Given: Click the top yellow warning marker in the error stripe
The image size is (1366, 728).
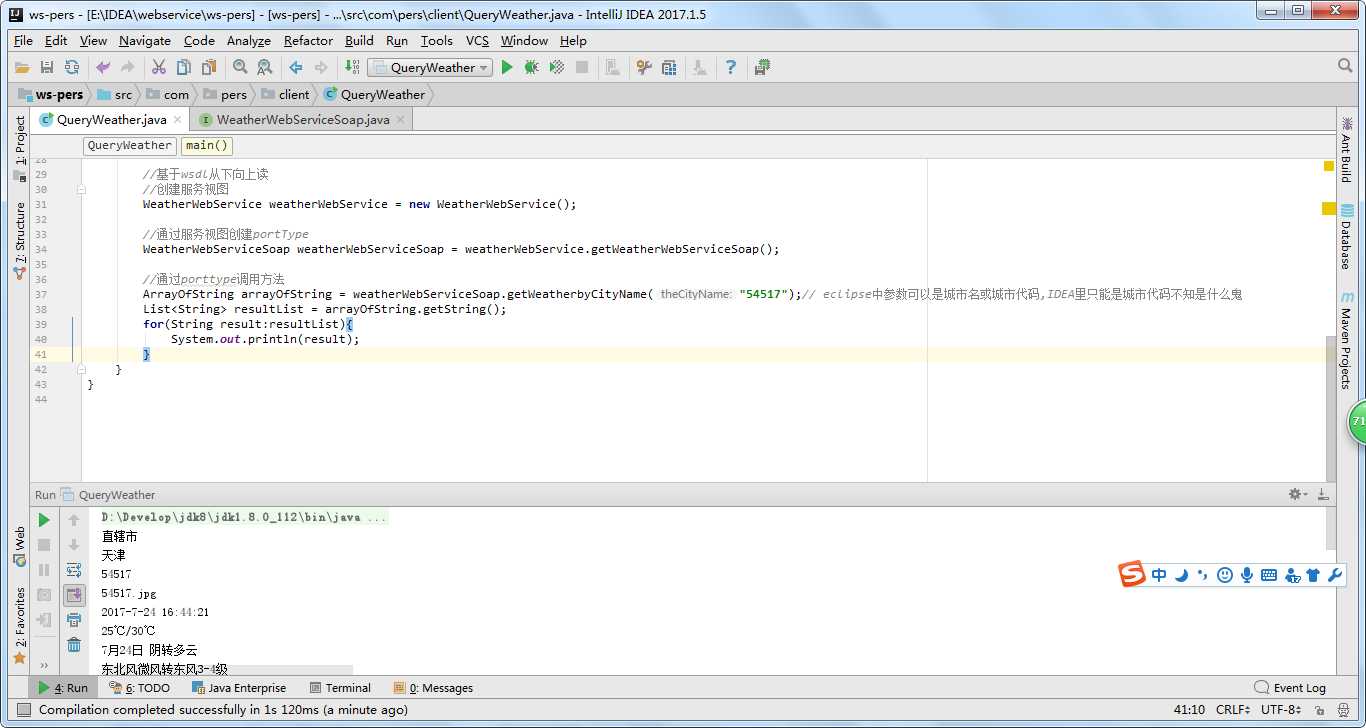Looking at the screenshot, I should coord(1329,165).
